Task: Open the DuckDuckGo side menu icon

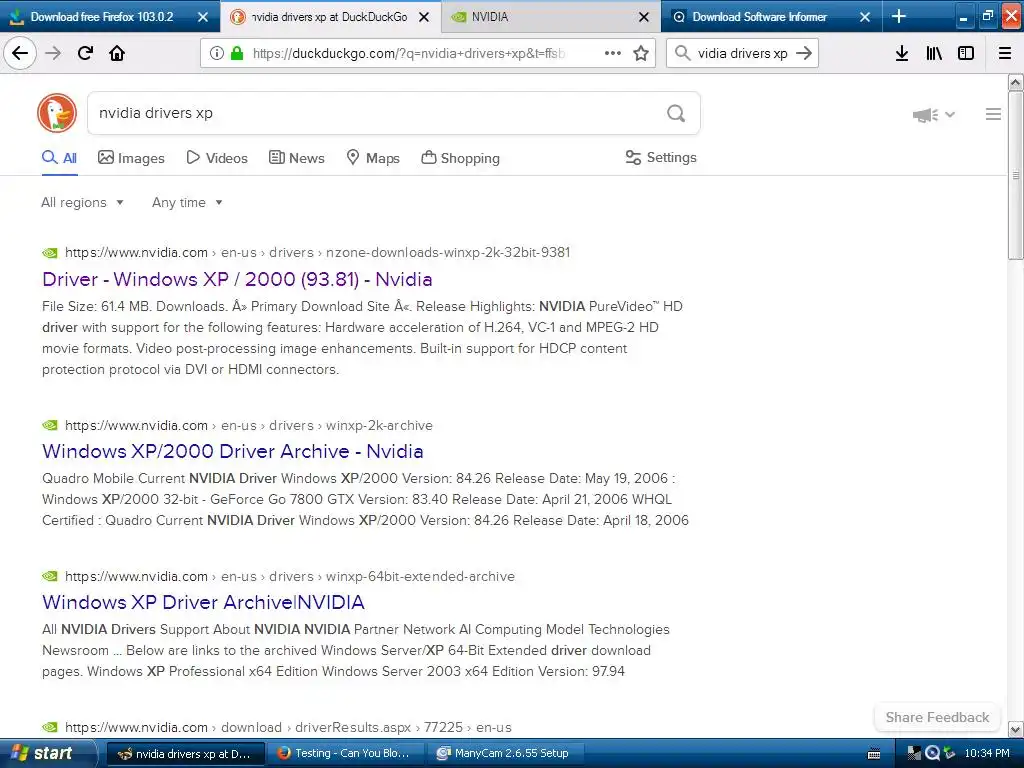Action: tap(993, 114)
